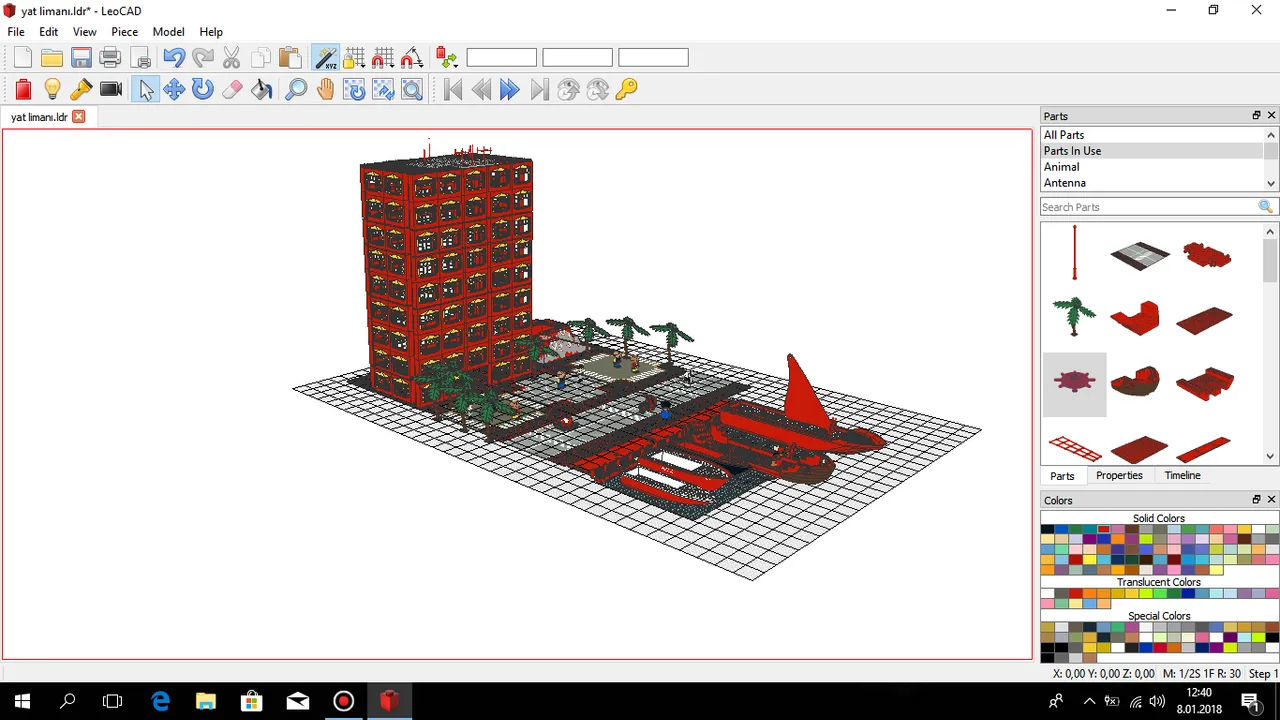Screen dimensions: 1280x720
Task: Select All Parts category
Action: click(1152, 135)
